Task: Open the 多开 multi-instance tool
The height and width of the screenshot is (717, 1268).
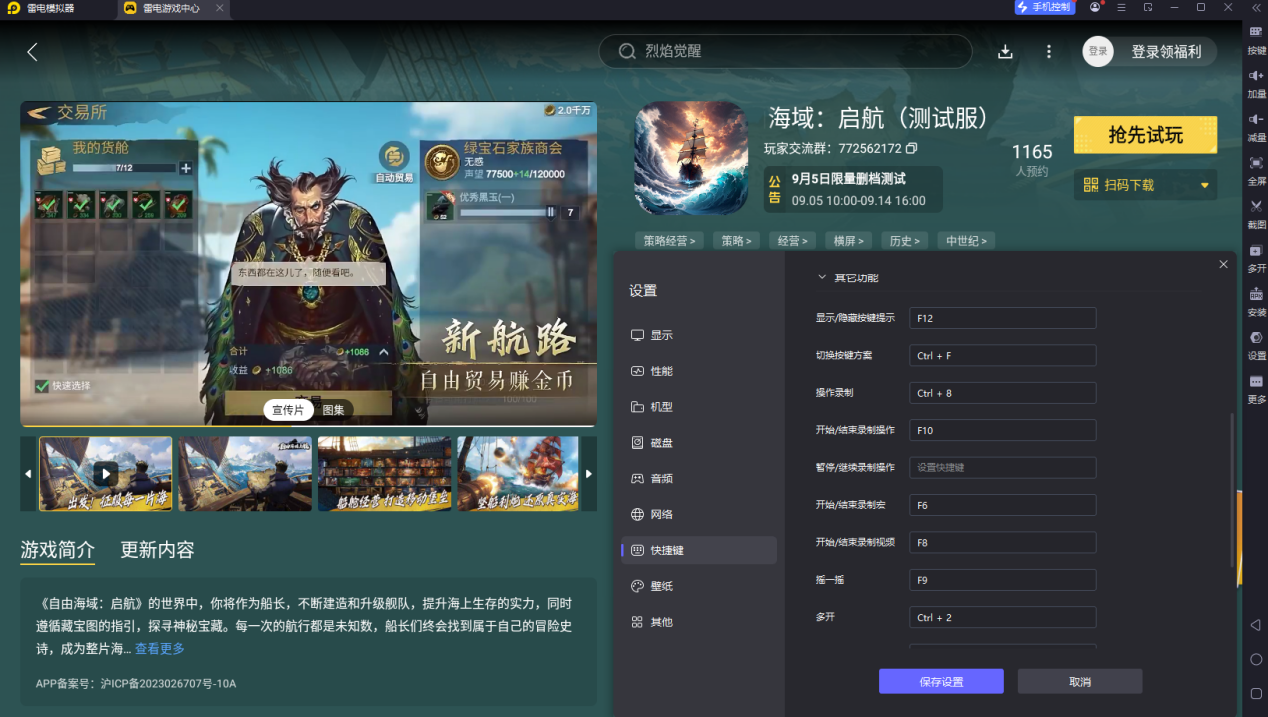Action: [x=1256, y=250]
